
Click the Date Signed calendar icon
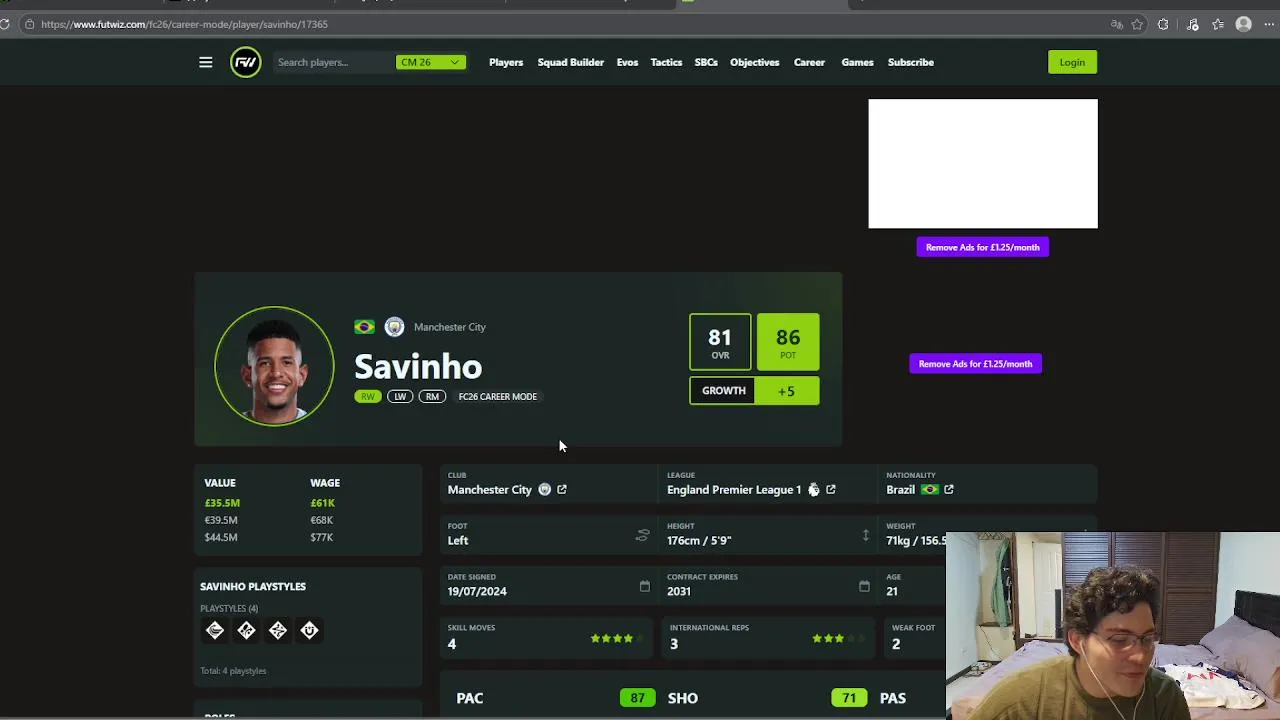645,586
